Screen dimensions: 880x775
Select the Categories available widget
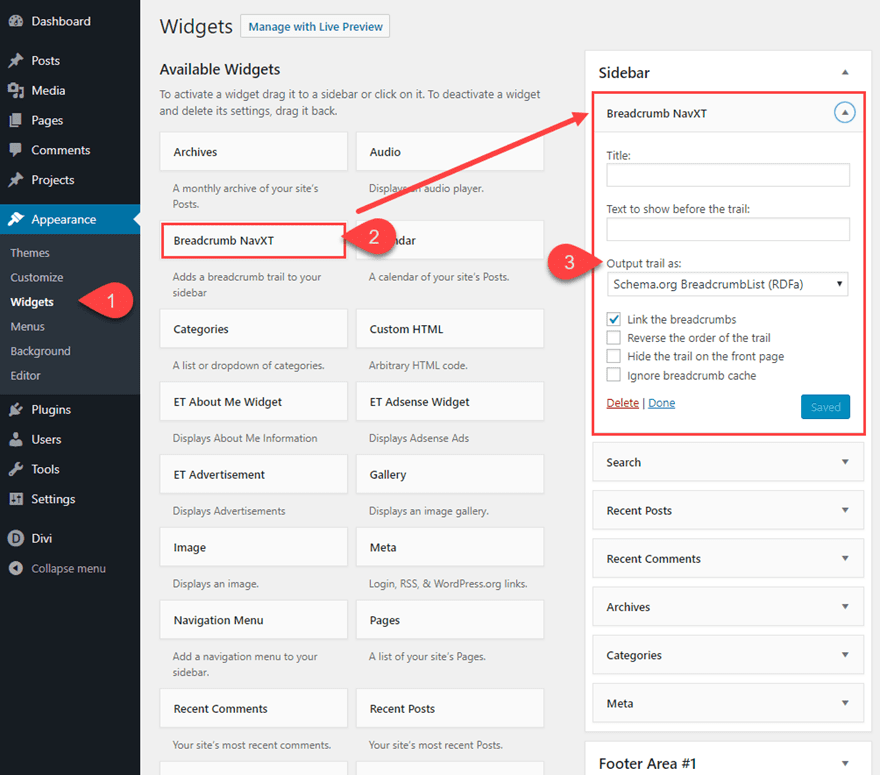point(254,329)
